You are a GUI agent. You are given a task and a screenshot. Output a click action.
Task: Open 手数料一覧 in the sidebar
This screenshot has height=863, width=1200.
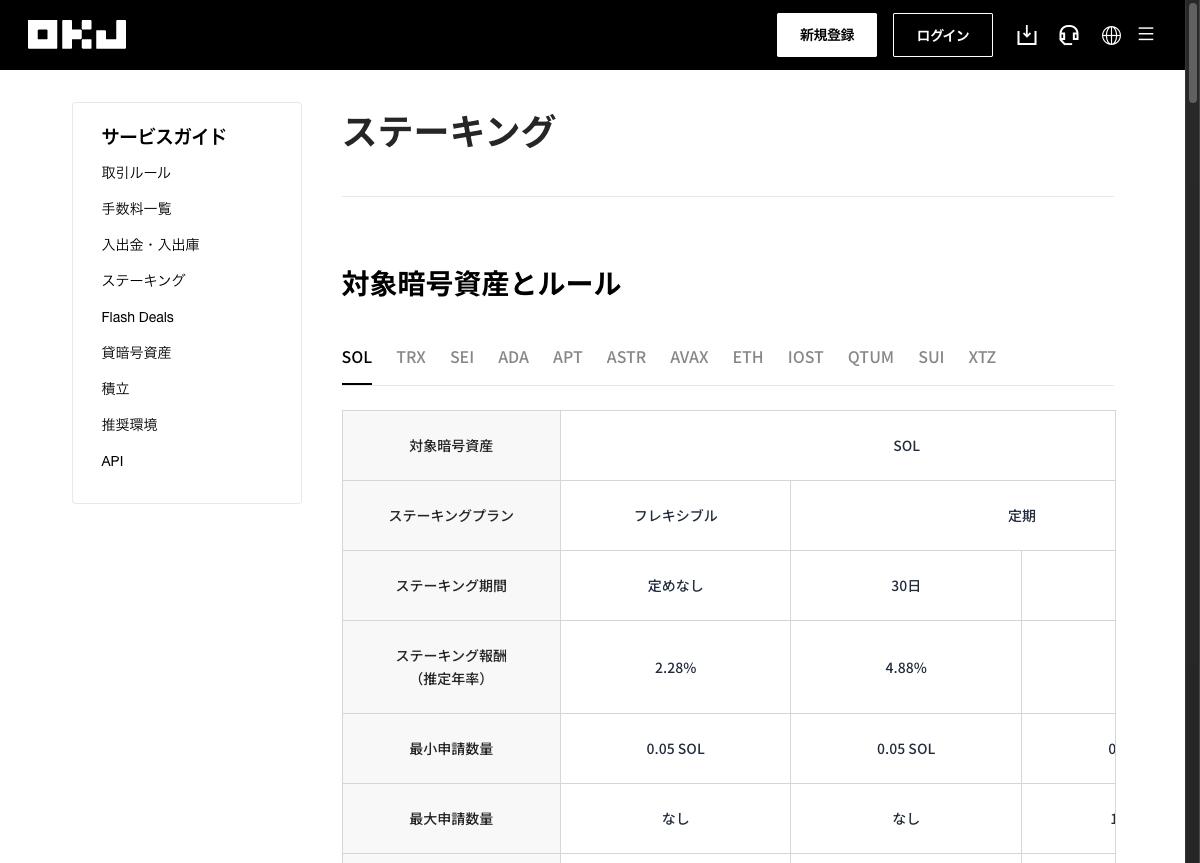coord(136,209)
